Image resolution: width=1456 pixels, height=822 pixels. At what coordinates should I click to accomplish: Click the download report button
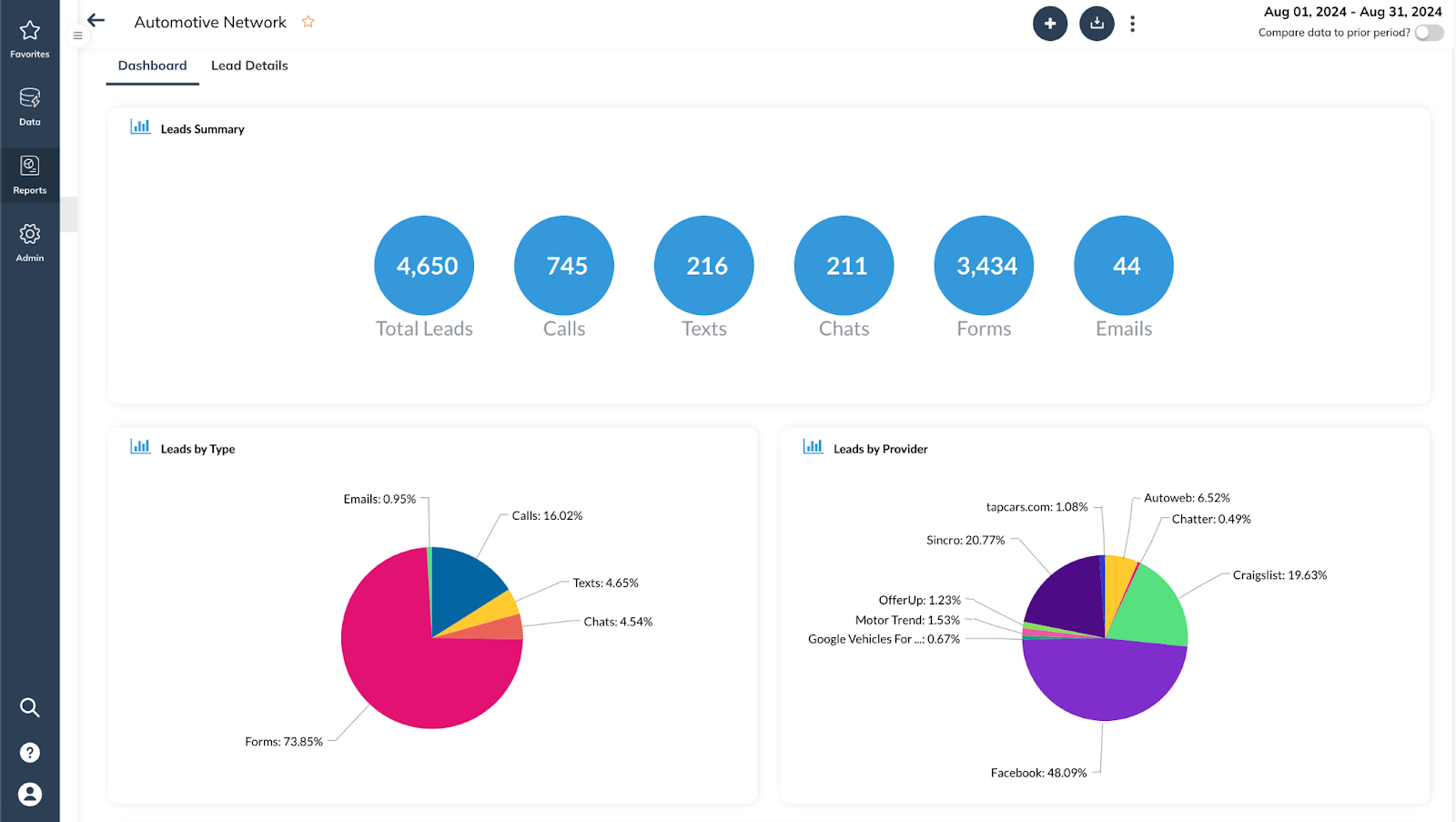[x=1097, y=24]
